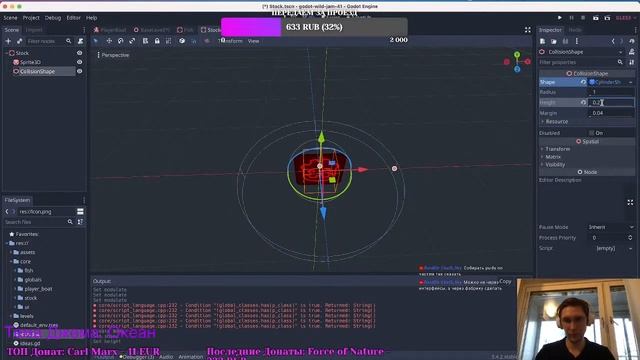Open viewport Perspective options menu
The image size is (640, 360).
113,55
